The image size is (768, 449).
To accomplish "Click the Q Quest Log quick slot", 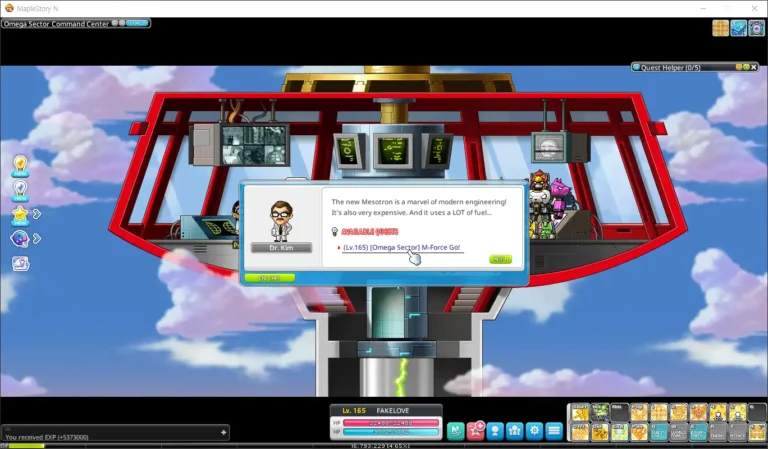I will coord(659,432).
